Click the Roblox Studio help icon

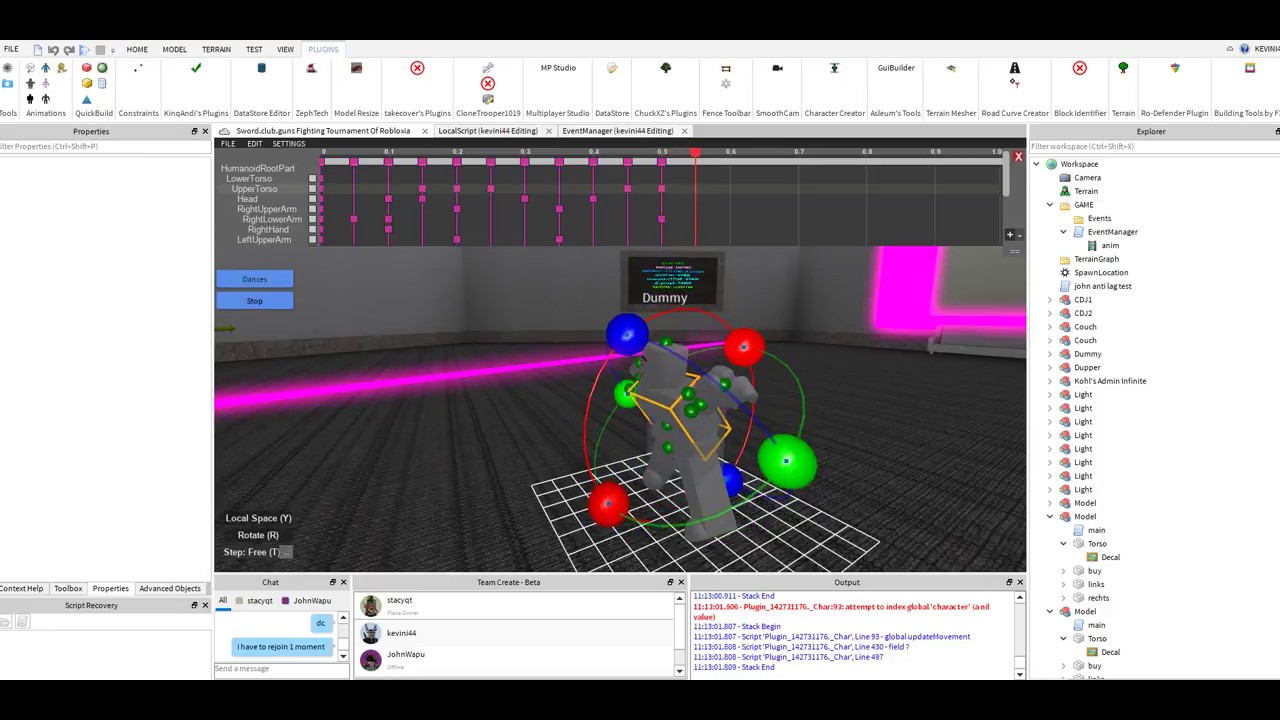[1245, 49]
